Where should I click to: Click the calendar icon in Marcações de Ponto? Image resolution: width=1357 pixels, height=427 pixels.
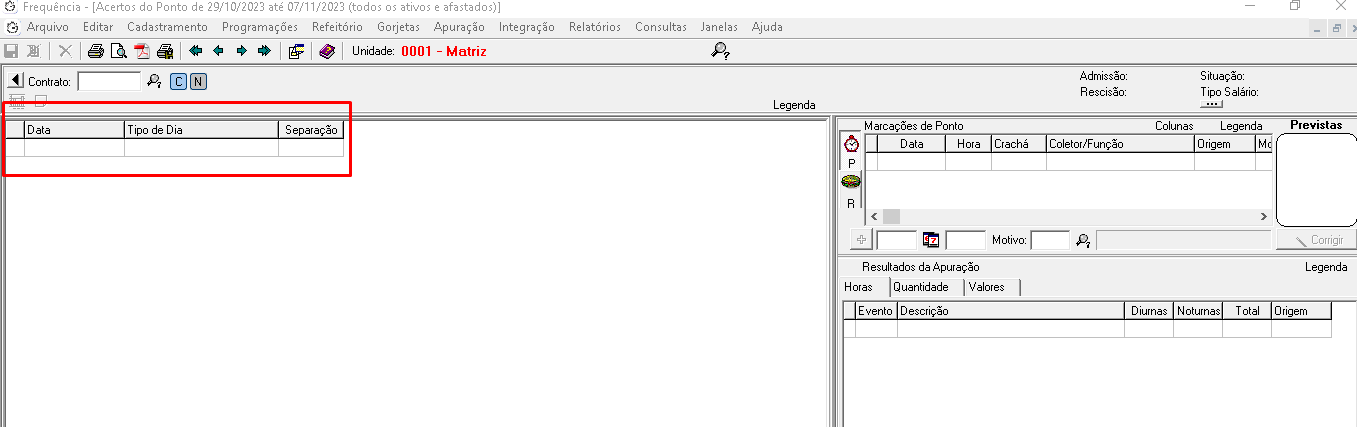[x=931, y=240]
